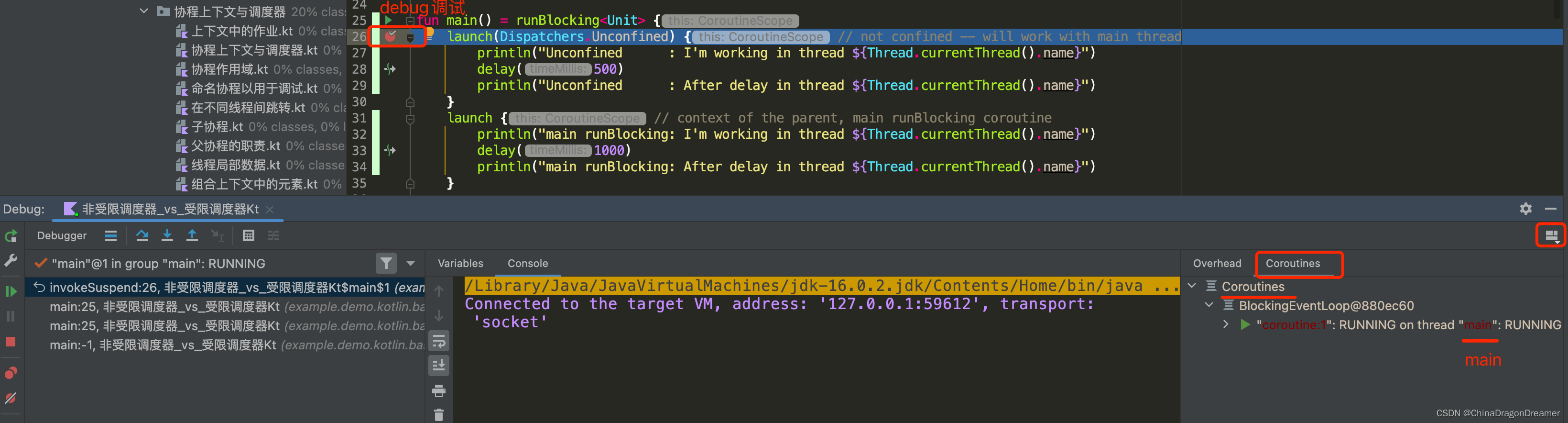
Task: Collapse the main function fold at line 25
Action: tap(410, 21)
